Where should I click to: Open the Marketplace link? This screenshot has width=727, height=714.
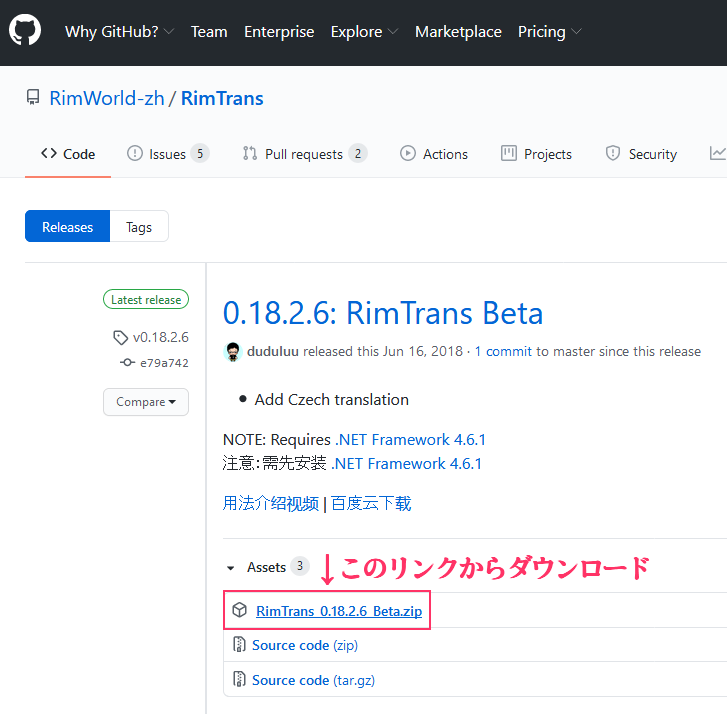point(458,32)
